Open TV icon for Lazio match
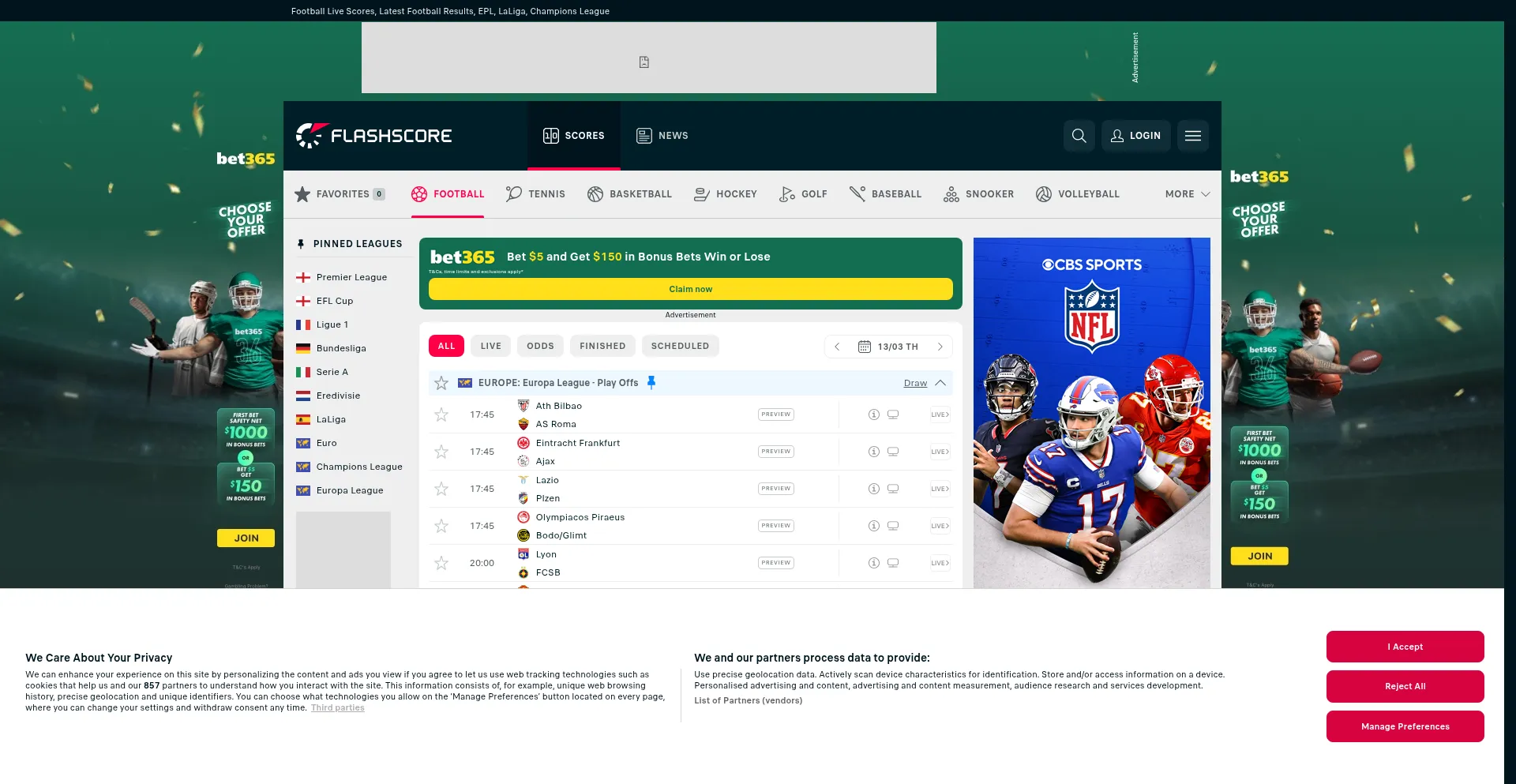The height and width of the screenshot is (784, 1516). pyautogui.click(x=893, y=489)
